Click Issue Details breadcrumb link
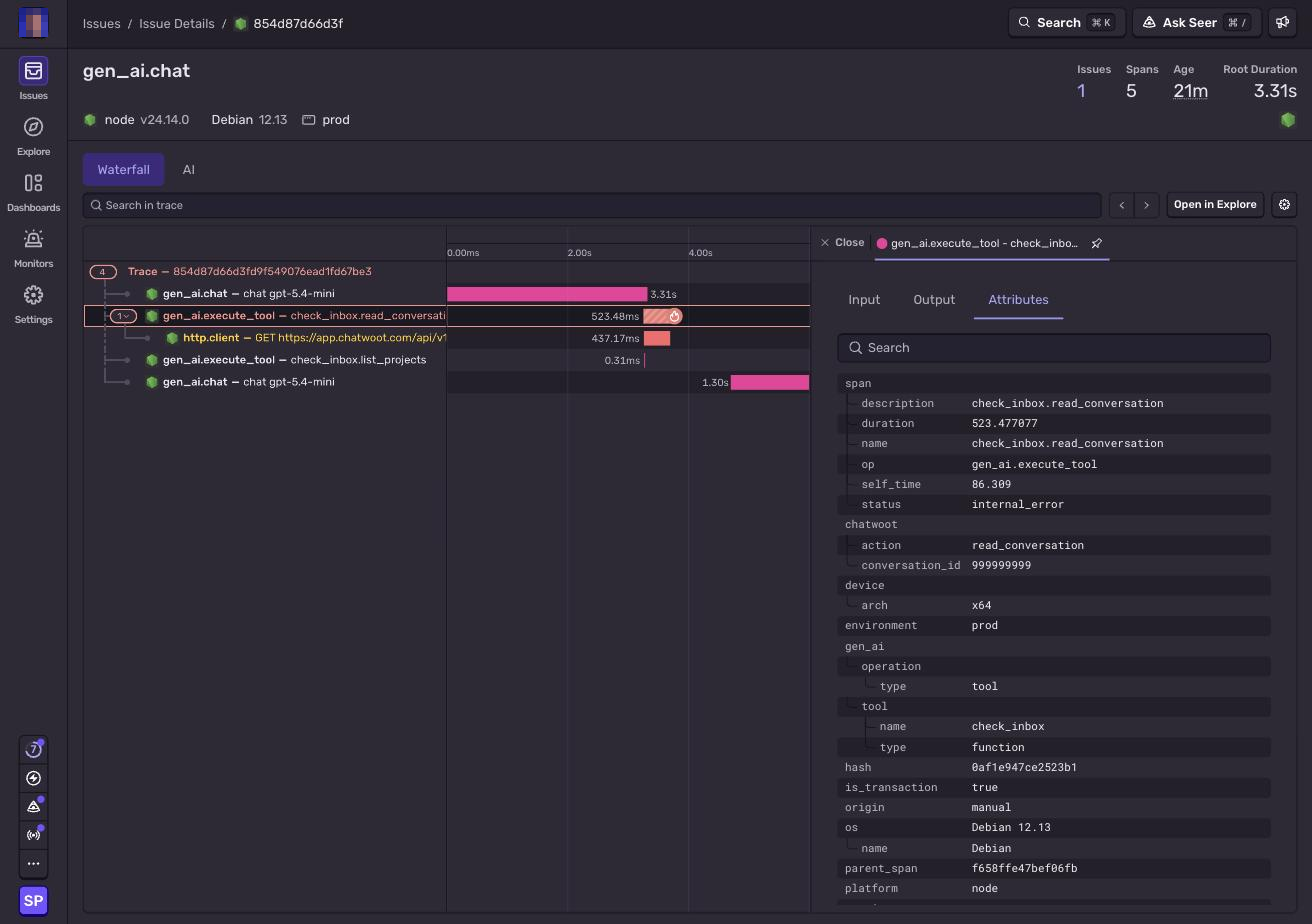This screenshot has height=924, width=1312. (177, 23)
